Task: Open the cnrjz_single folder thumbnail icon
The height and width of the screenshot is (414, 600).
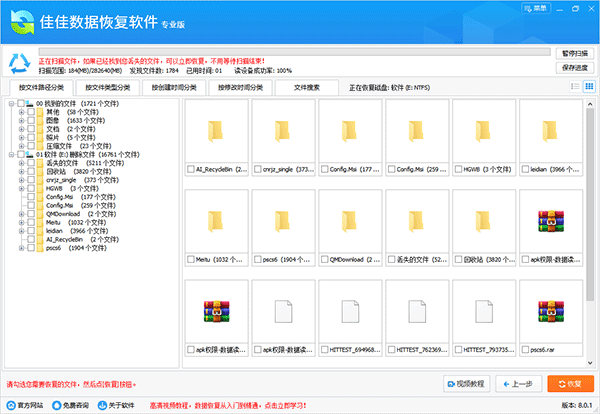Action: pos(282,131)
